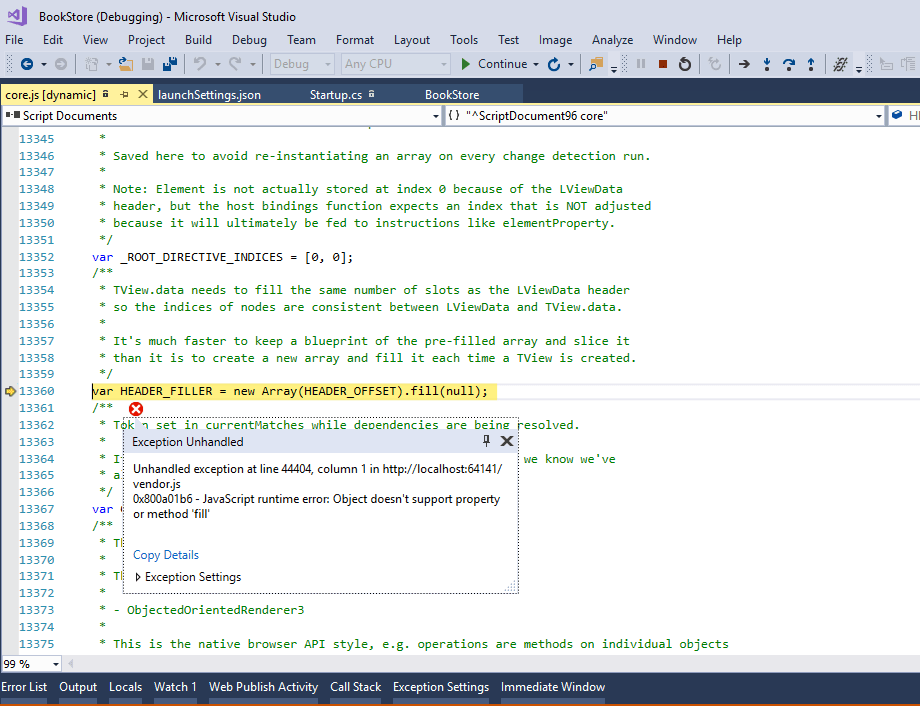Switch to the Startup.cs tab
The image size is (920, 706).
(x=335, y=95)
